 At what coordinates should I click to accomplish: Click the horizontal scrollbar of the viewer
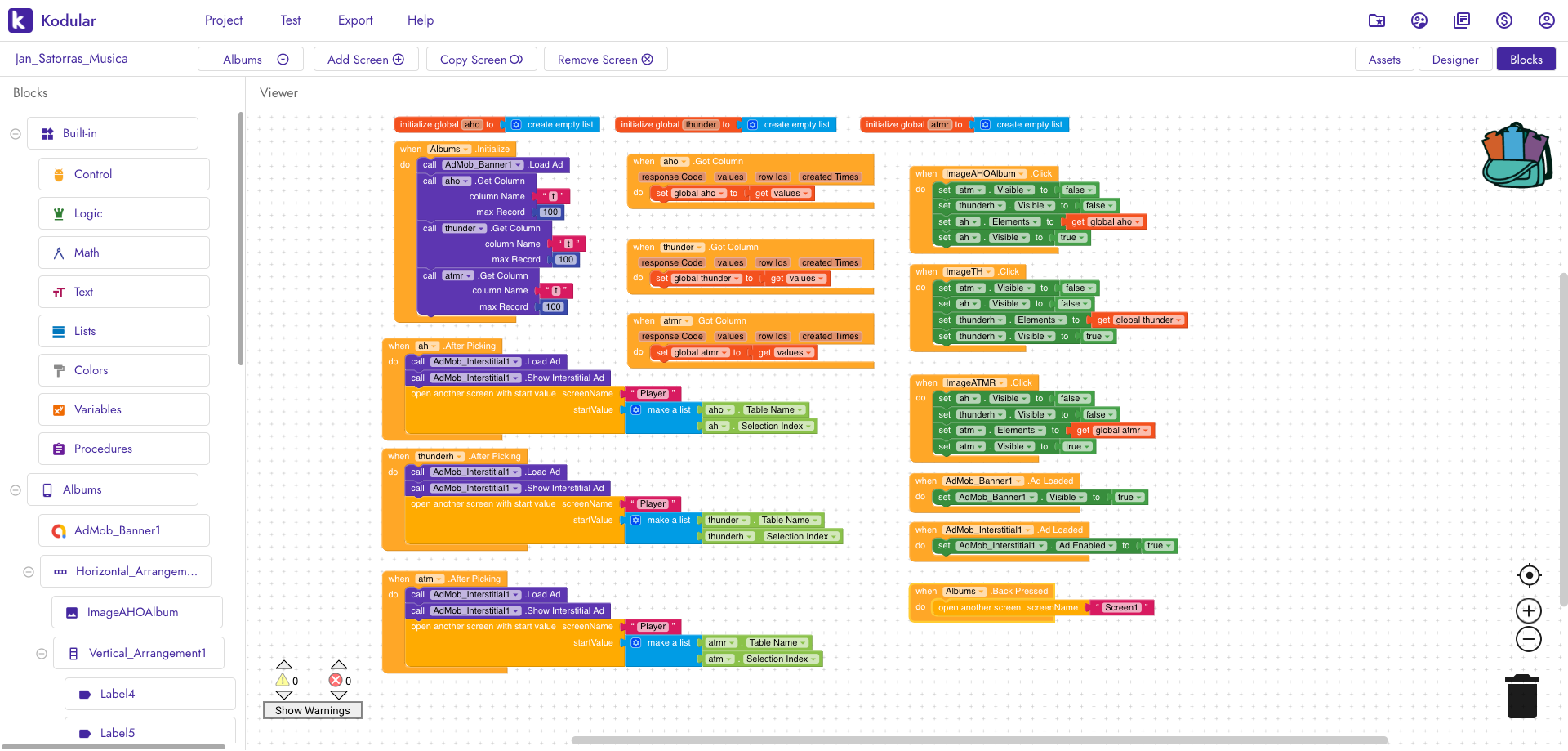click(x=980, y=740)
